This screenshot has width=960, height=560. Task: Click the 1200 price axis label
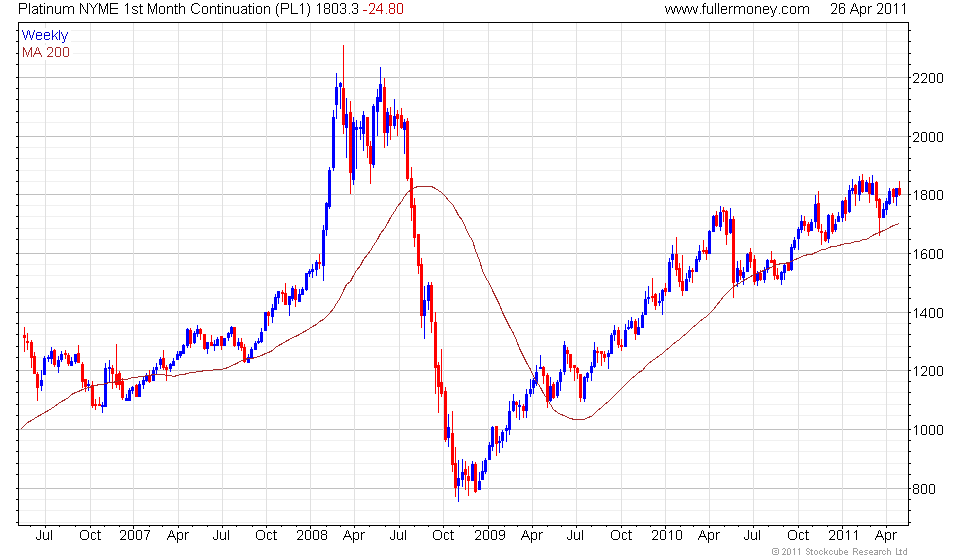tap(928, 371)
